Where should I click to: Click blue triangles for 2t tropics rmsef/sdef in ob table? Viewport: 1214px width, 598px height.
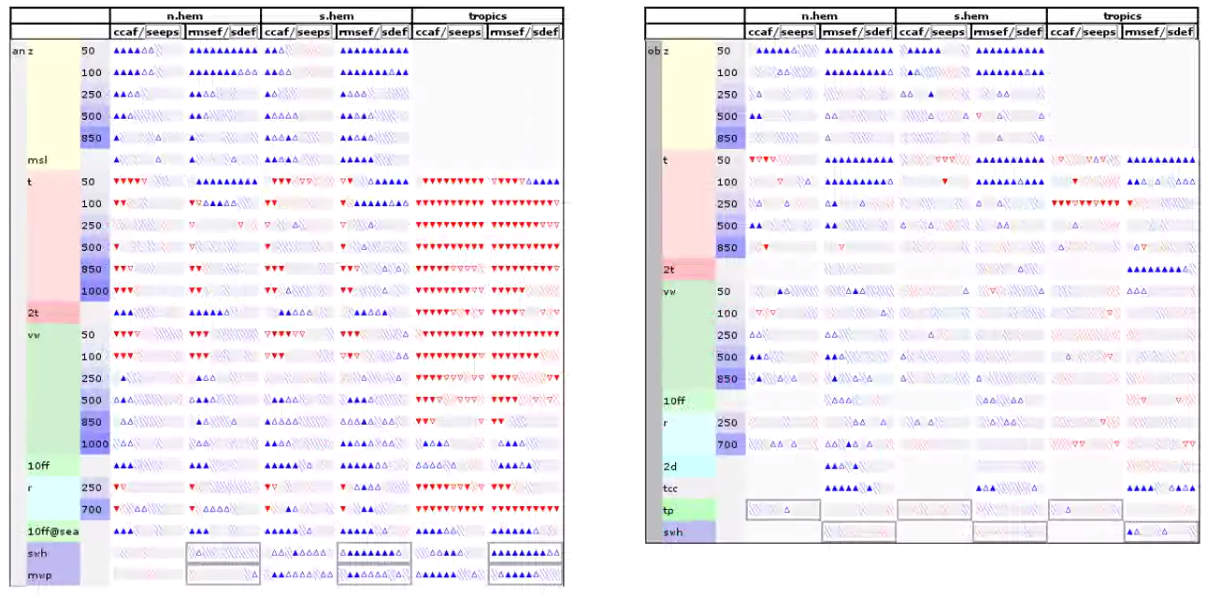[1160, 269]
